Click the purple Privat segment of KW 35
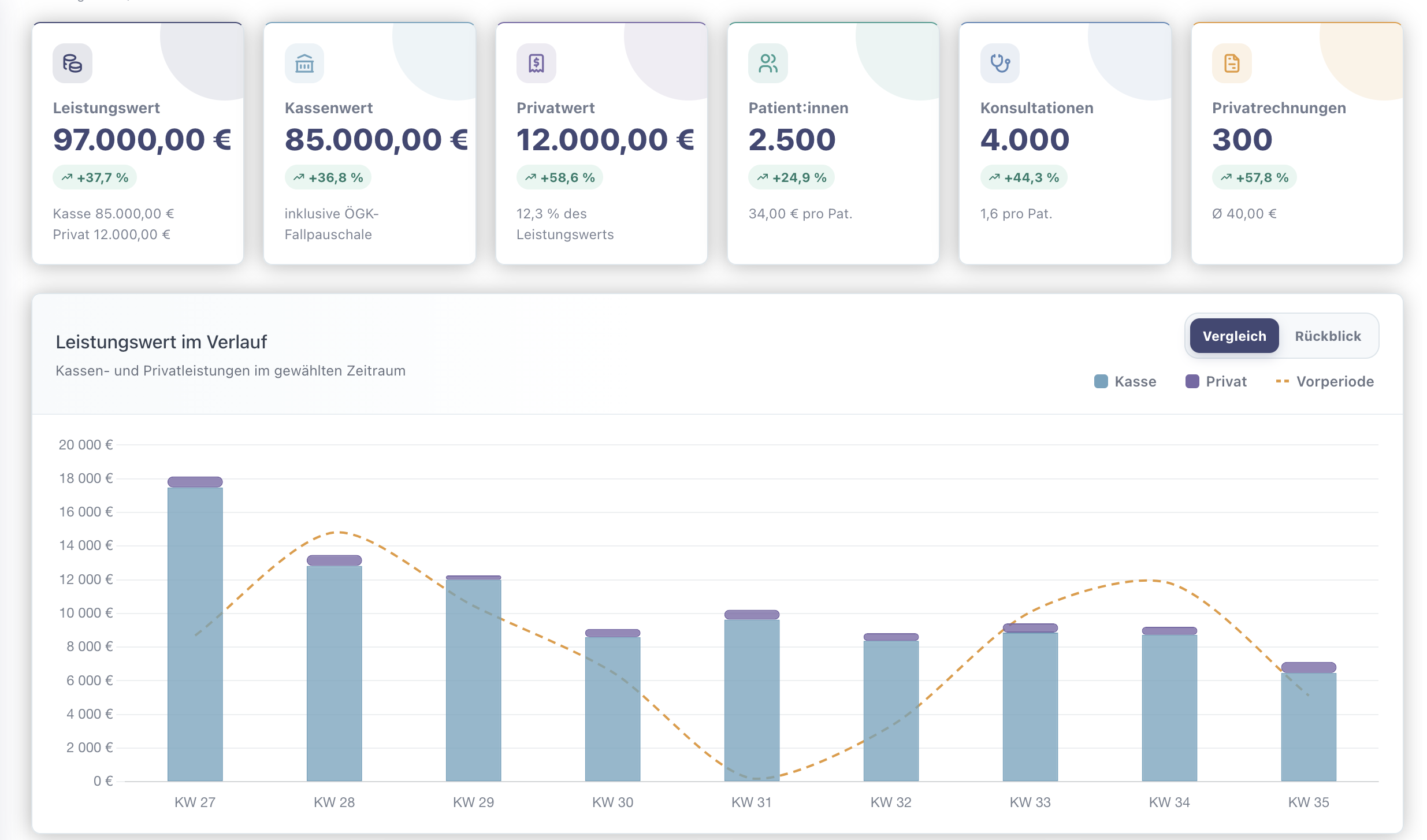 1309,667
